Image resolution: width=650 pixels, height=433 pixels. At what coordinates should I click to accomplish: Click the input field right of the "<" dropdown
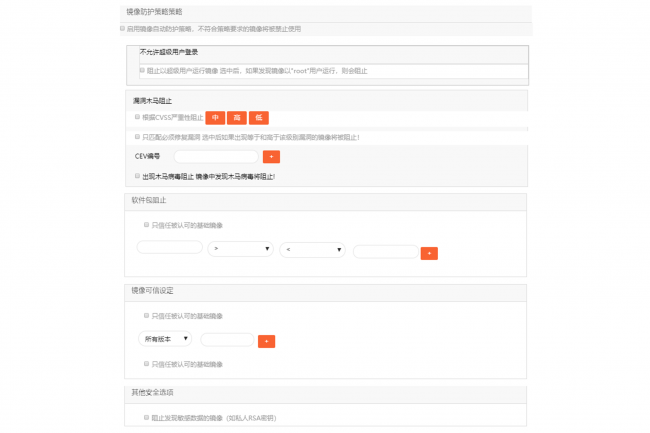(x=385, y=252)
